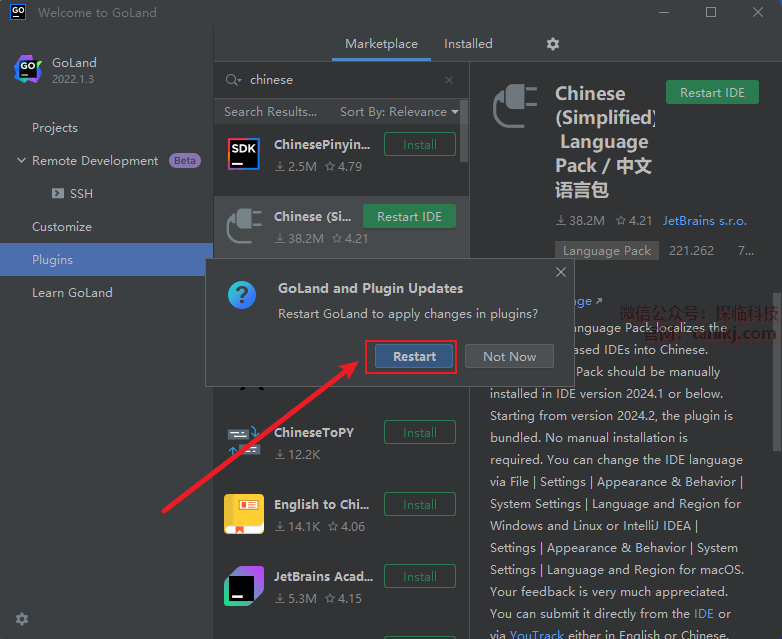The width and height of the screenshot is (782, 639).
Task: Open the YouTrack link in the description
Action: pyautogui.click(x=536, y=635)
